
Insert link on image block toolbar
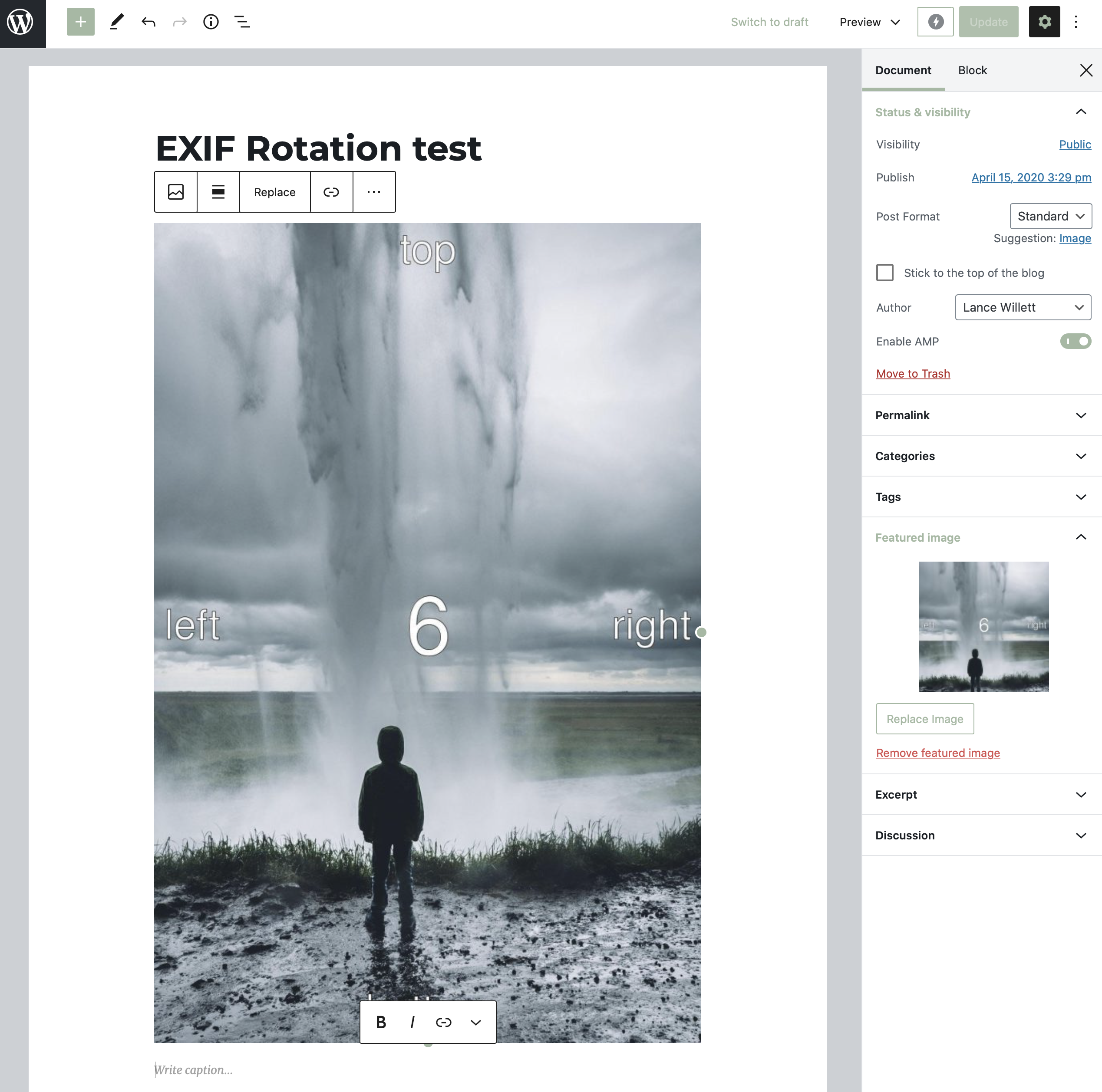[331, 192]
